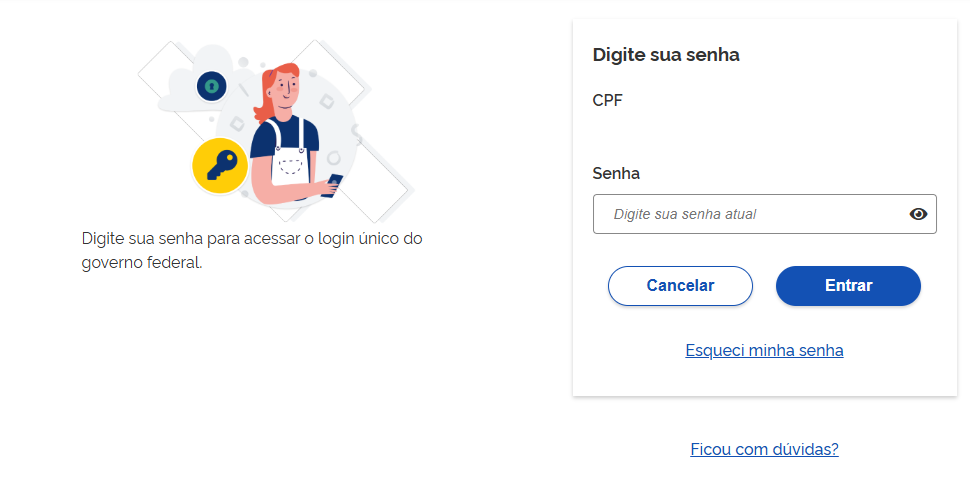The width and height of the screenshot is (970, 482).
Task: Click the Senha field label
Action: pos(616,173)
